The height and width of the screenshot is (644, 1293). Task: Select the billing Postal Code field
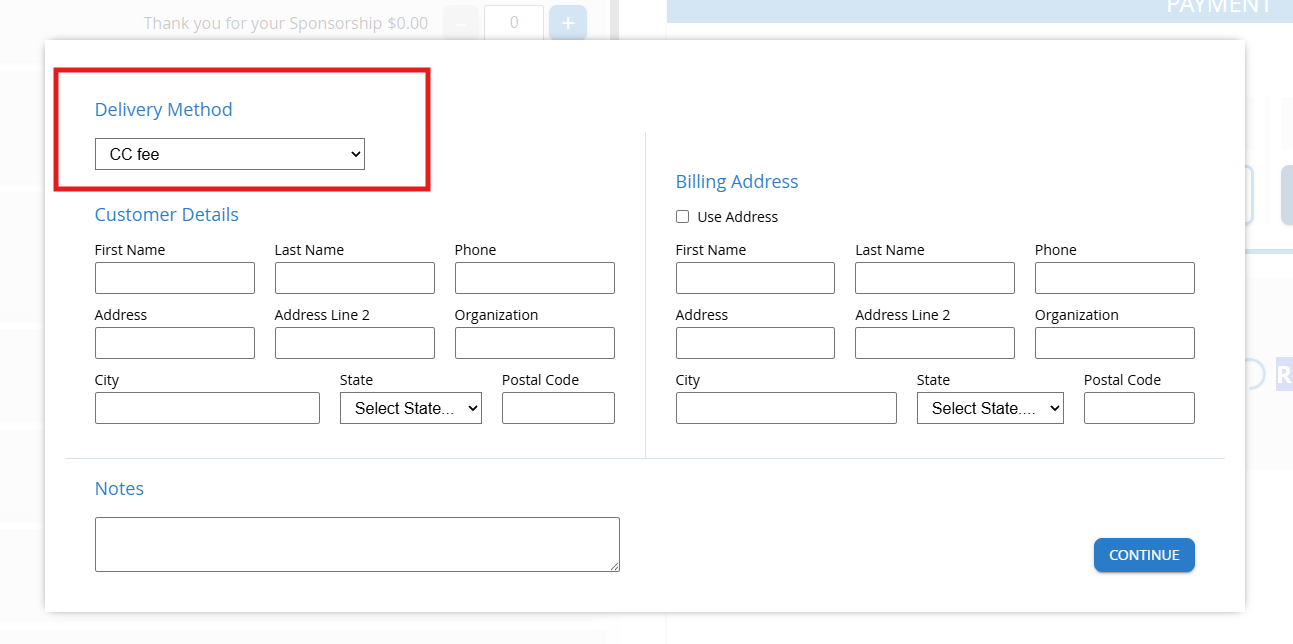[1139, 408]
